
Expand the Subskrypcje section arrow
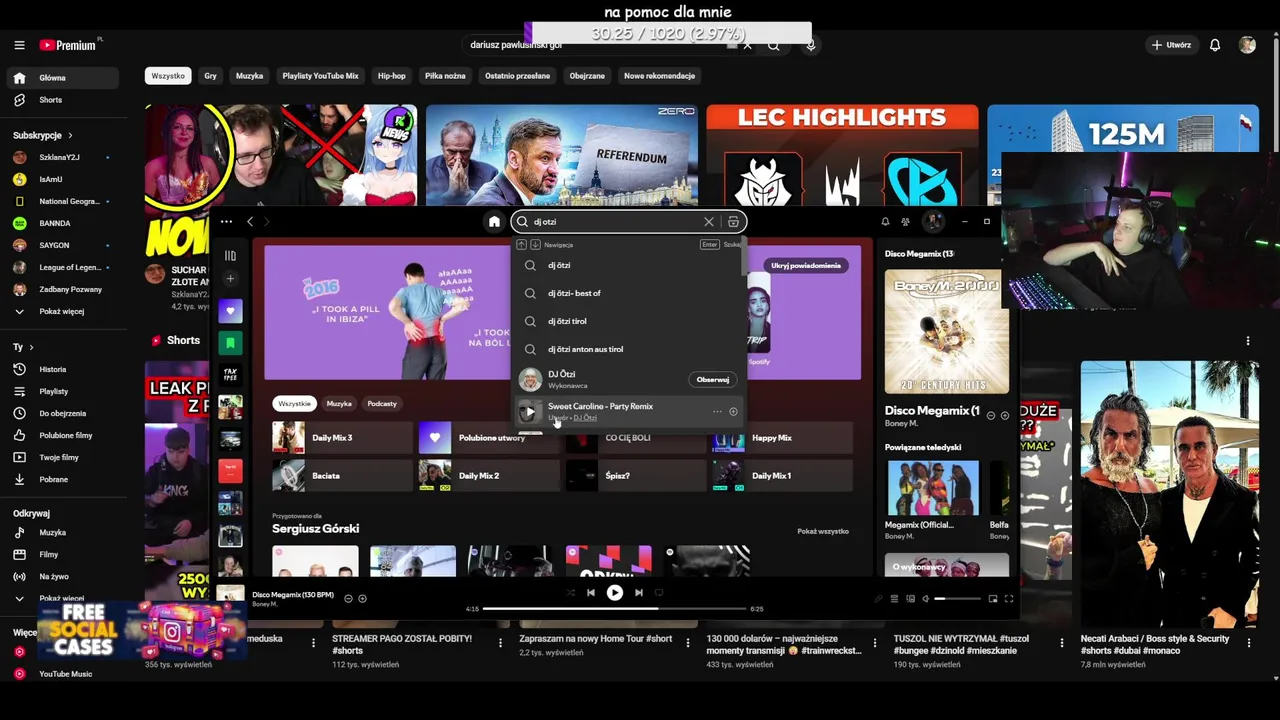click(70, 135)
